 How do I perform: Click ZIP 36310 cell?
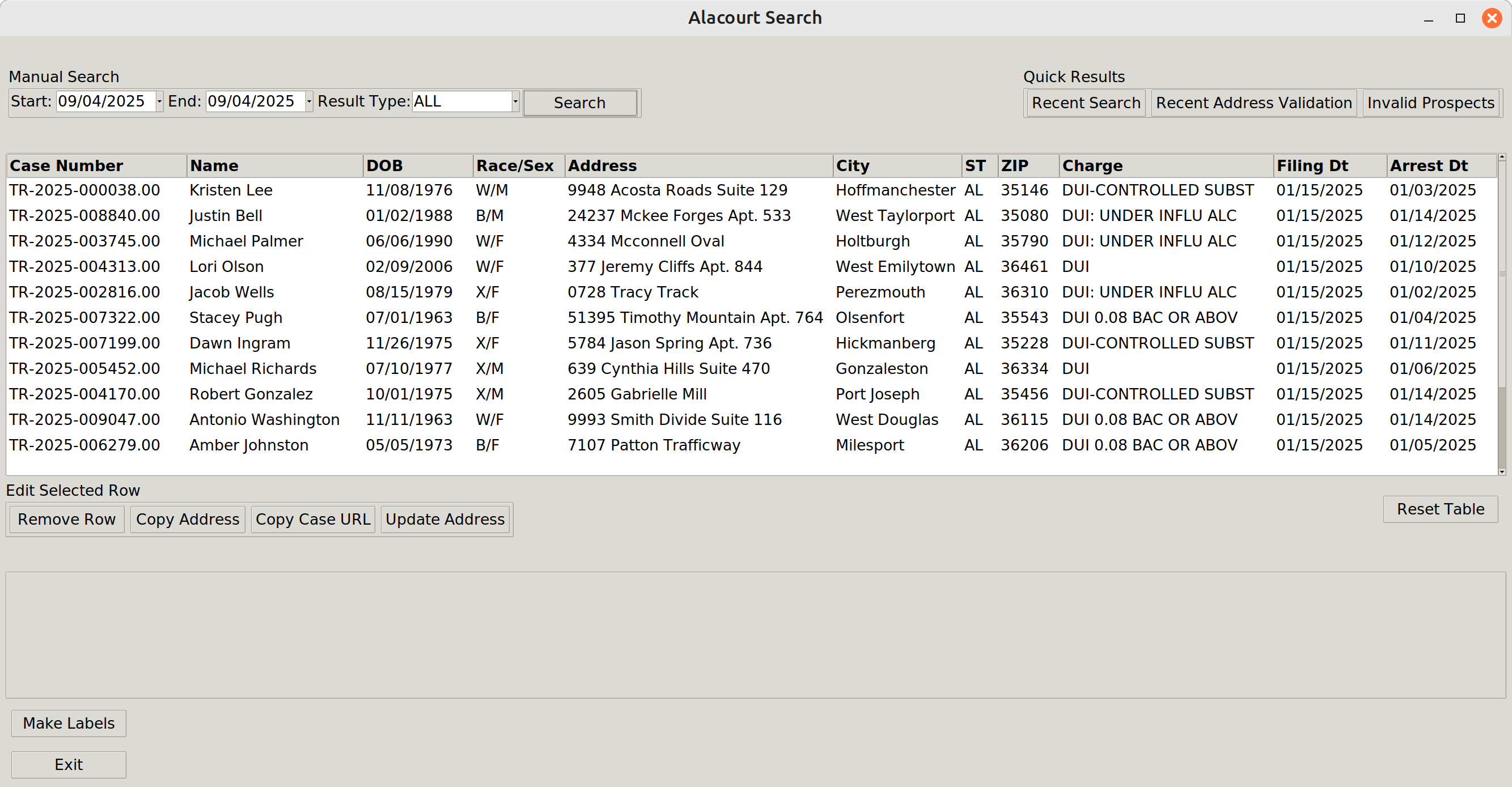(x=1024, y=292)
